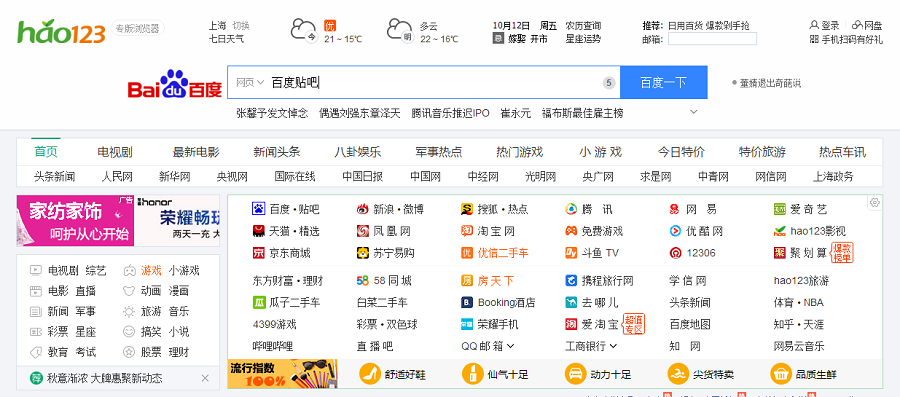Click the 免费游戏 gamepad icon
This screenshot has width=900, height=397.
[571, 231]
